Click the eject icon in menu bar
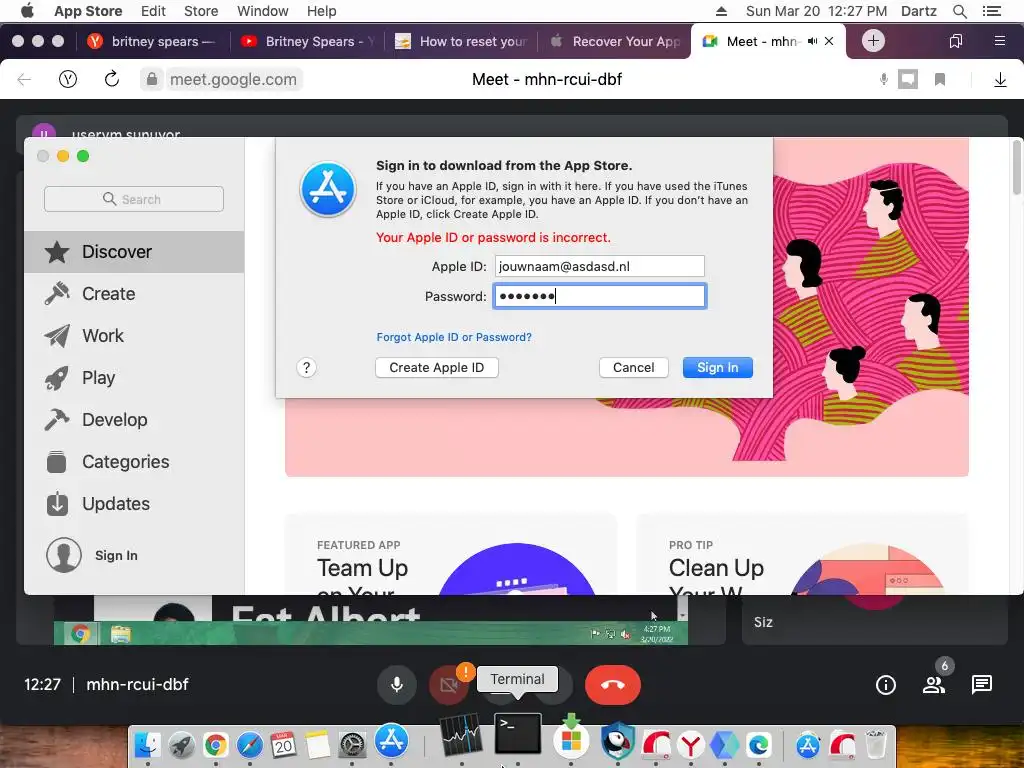The image size is (1024, 768). pos(722,11)
